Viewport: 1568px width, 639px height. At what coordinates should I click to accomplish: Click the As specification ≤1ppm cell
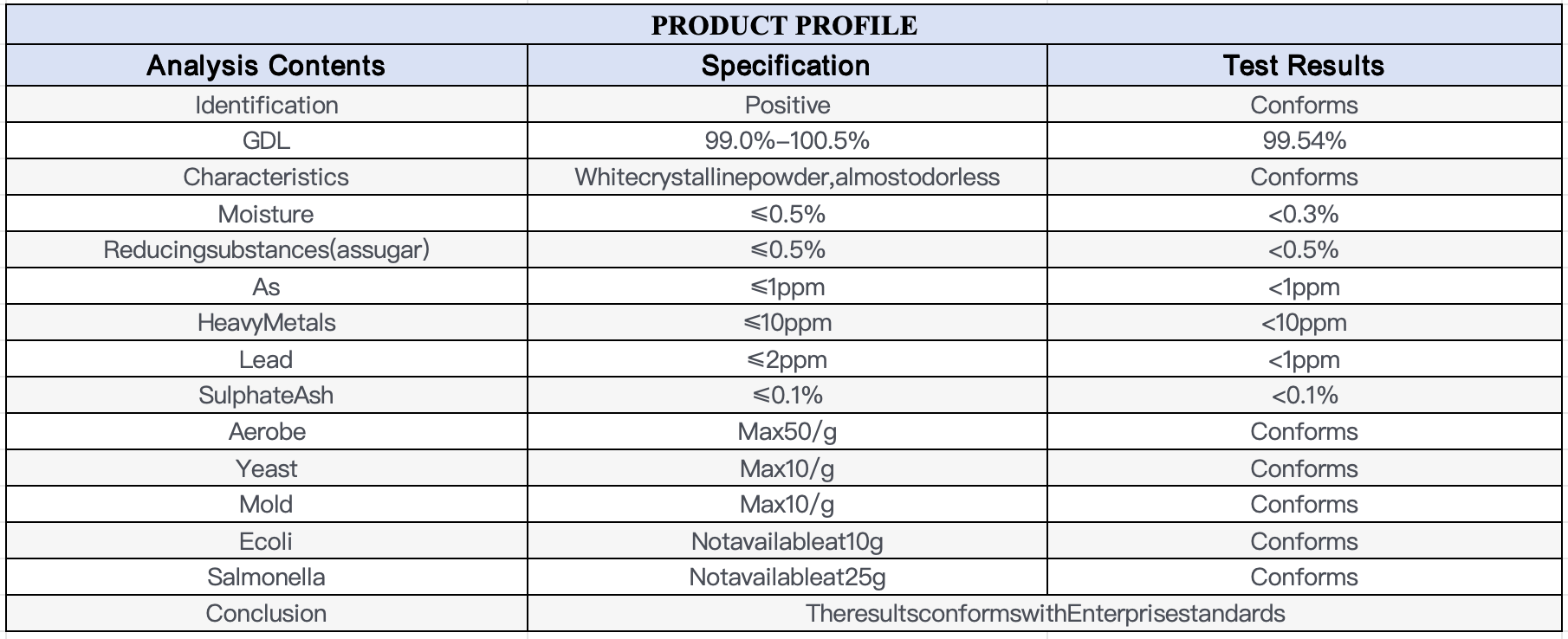pyautogui.click(x=787, y=287)
